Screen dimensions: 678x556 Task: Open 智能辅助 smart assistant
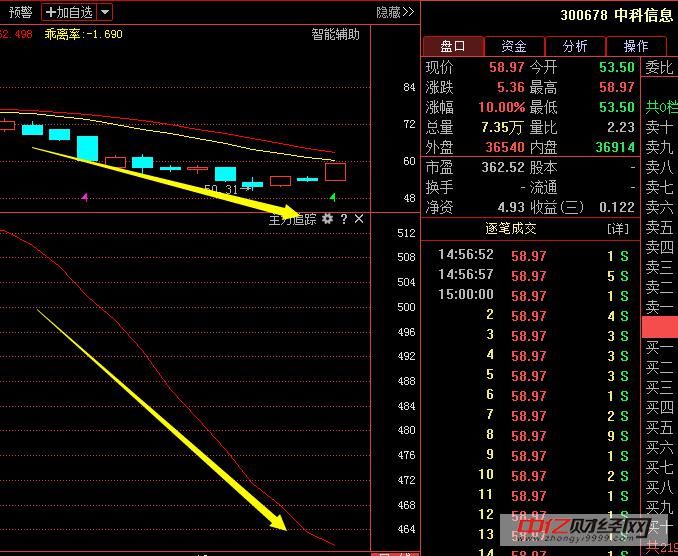tap(336, 34)
